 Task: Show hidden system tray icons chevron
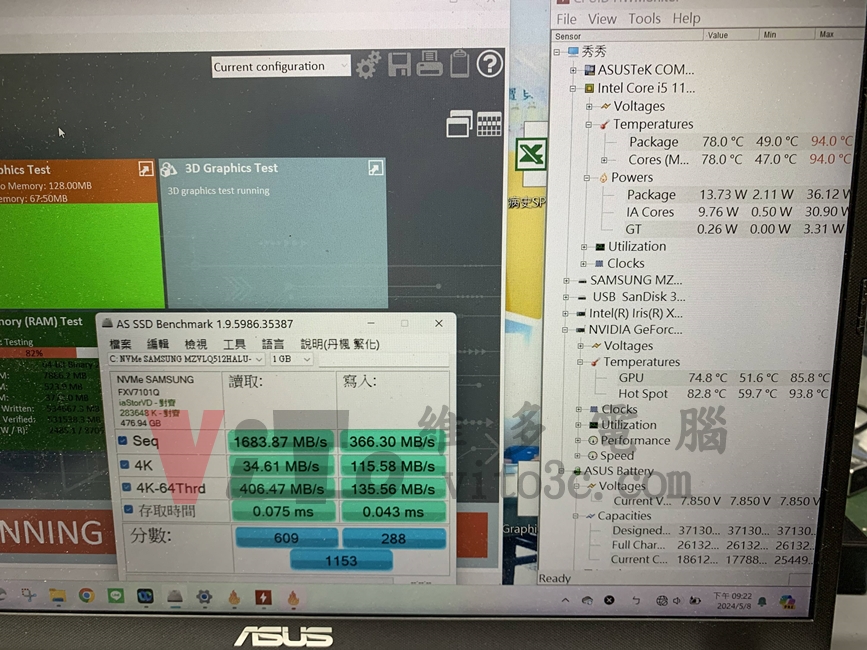click(565, 600)
